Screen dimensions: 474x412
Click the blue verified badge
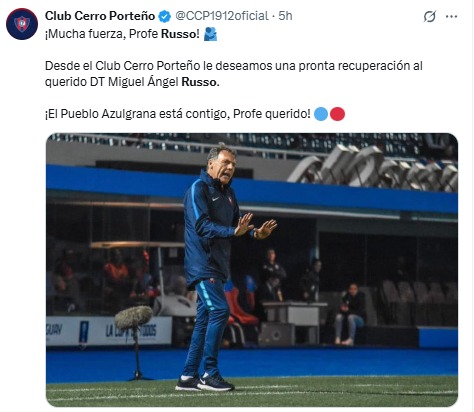pyautogui.click(x=164, y=16)
